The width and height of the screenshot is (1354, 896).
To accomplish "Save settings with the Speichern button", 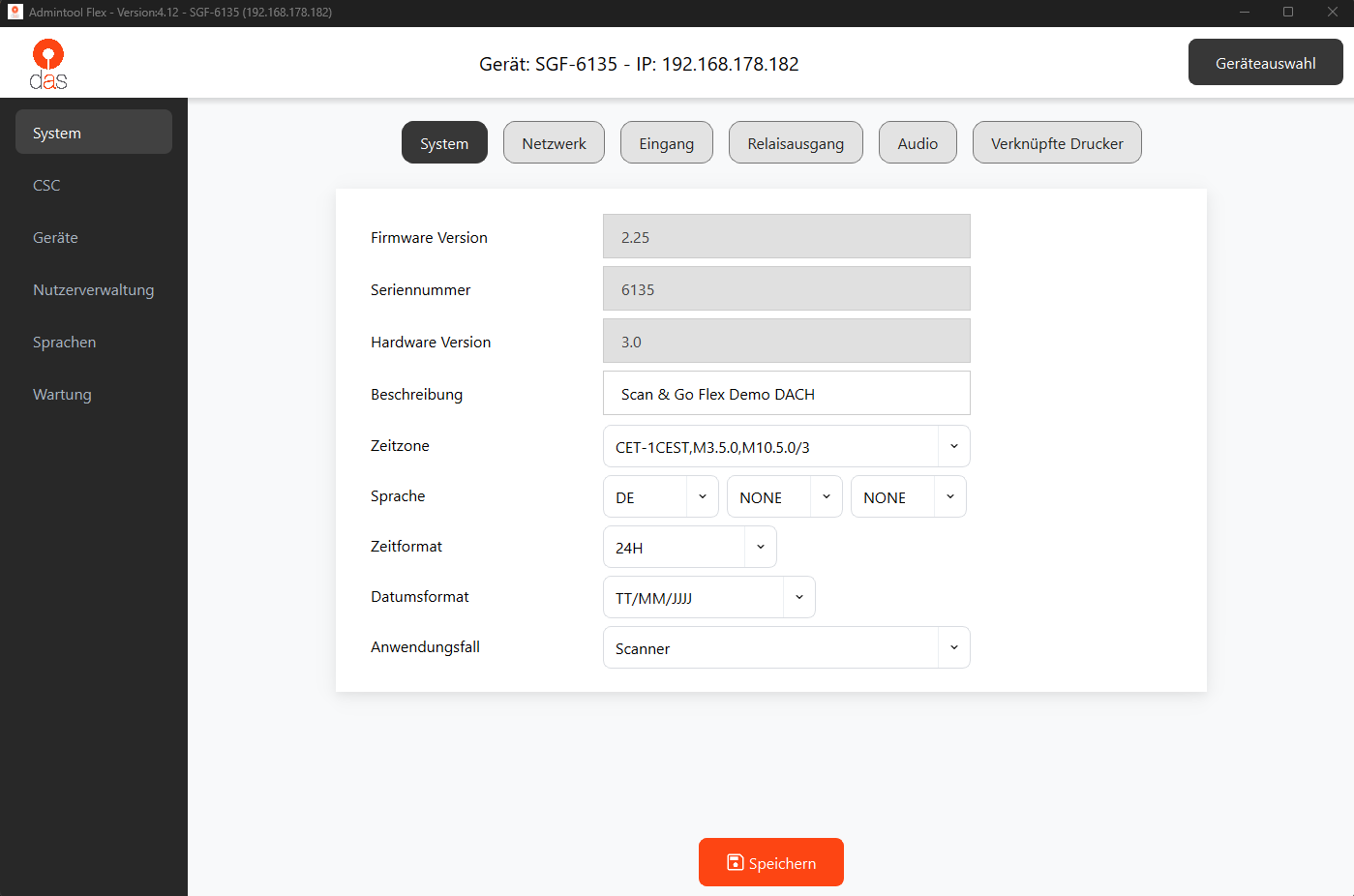I will coord(771,862).
